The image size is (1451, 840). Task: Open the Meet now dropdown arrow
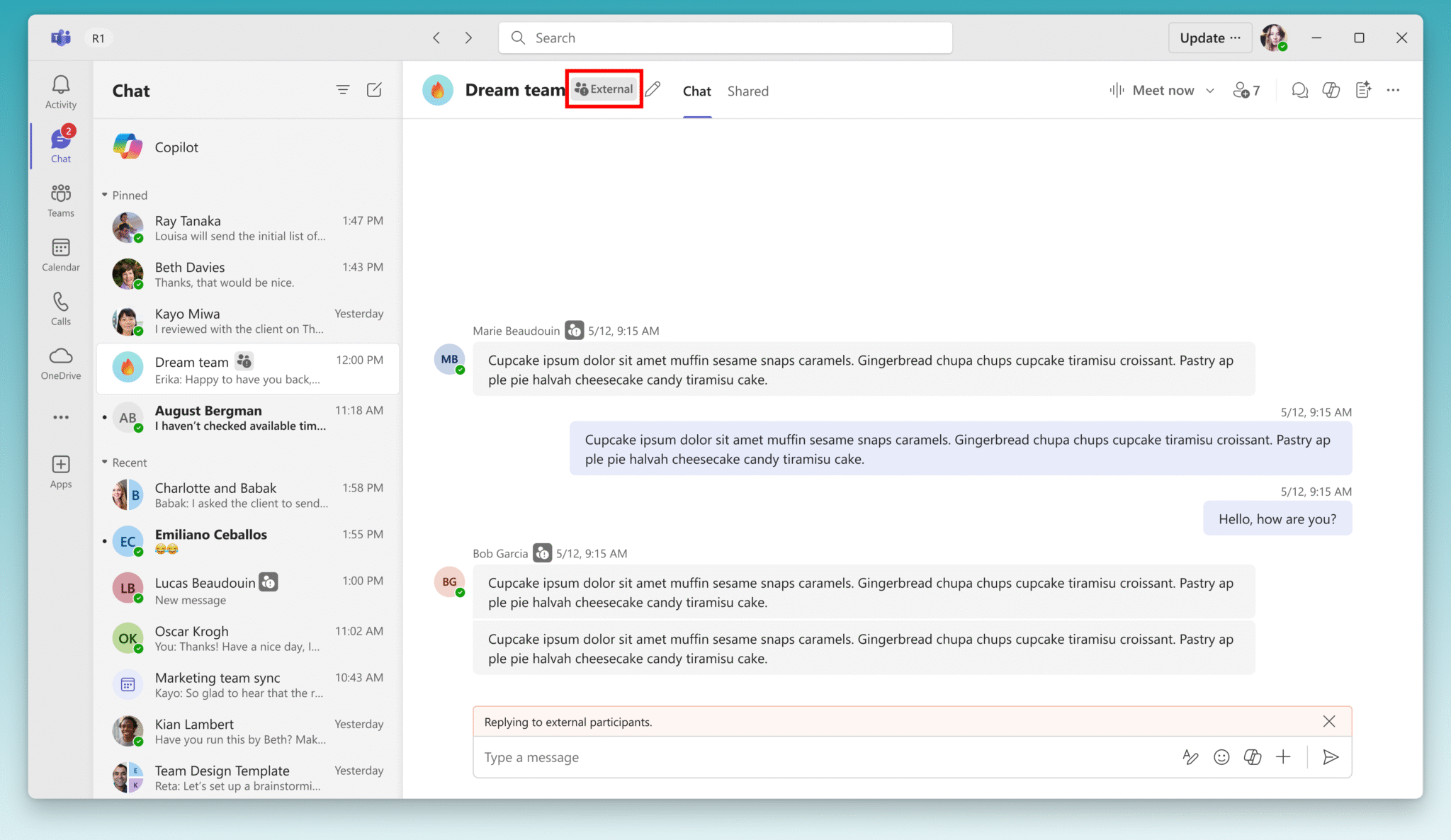pyautogui.click(x=1211, y=90)
